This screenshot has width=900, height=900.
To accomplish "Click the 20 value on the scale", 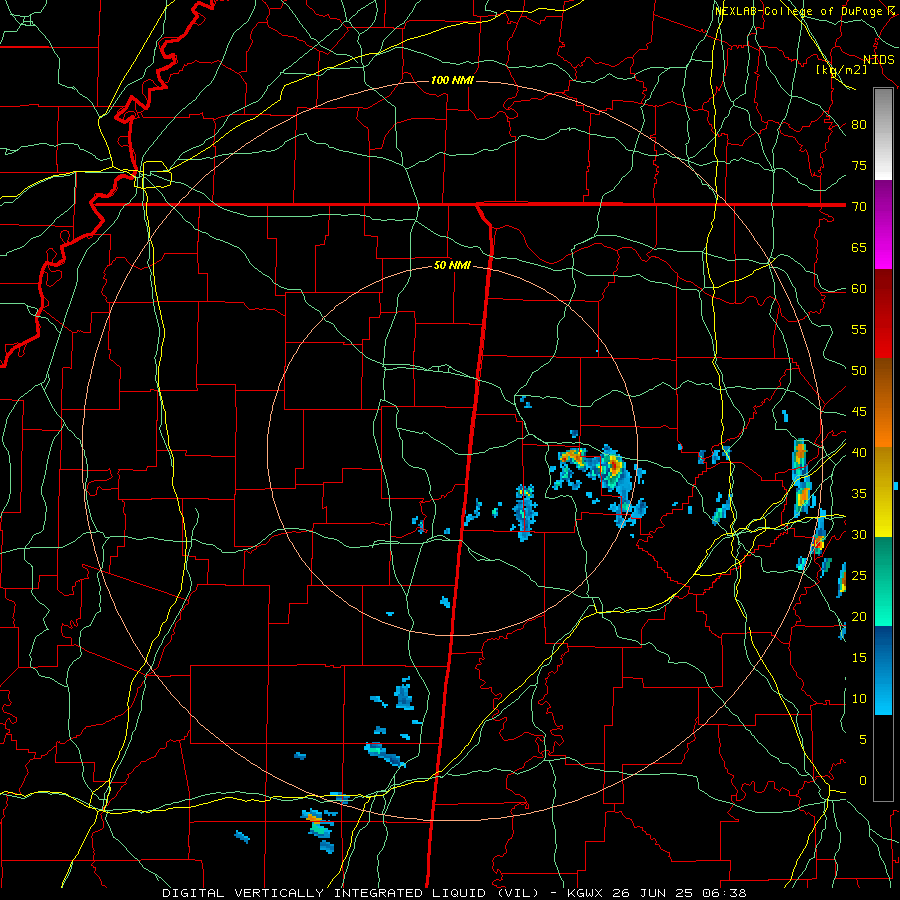I will 859,616.
